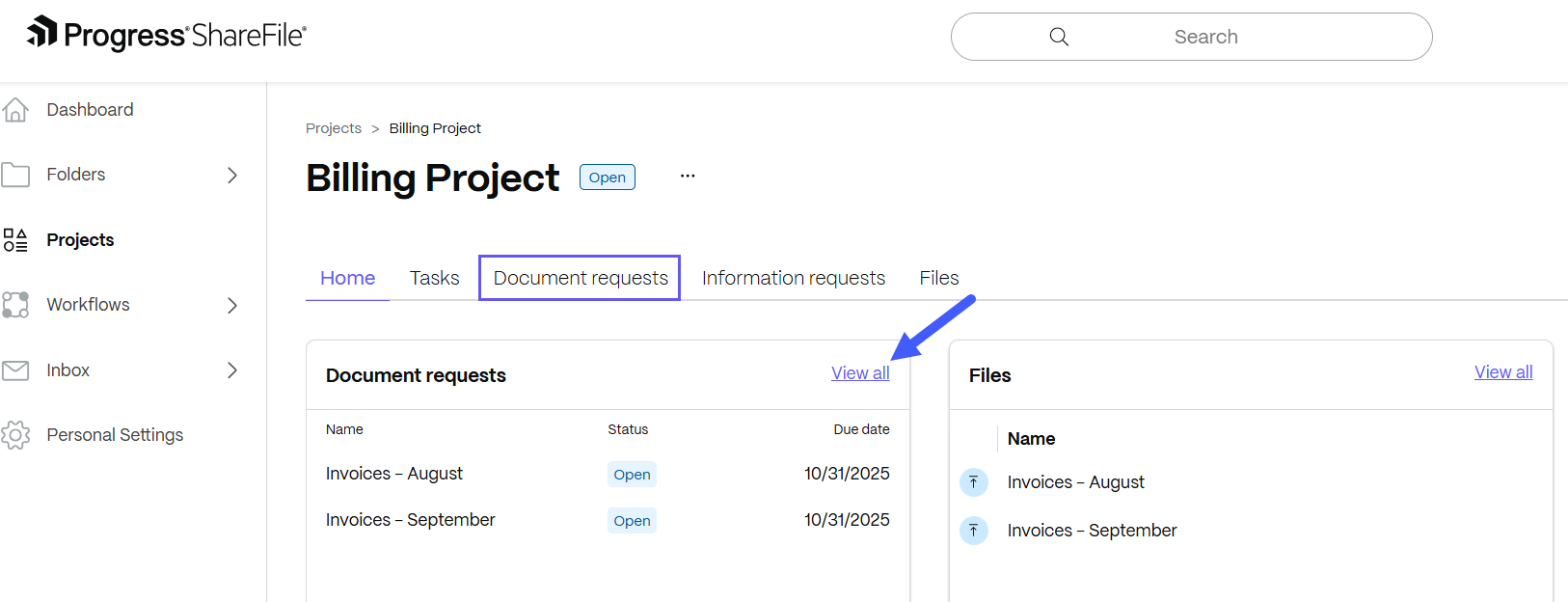Image resolution: width=1568 pixels, height=602 pixels.
Task: Click the Workflows icon in sidebar
Action: point(15,305)
